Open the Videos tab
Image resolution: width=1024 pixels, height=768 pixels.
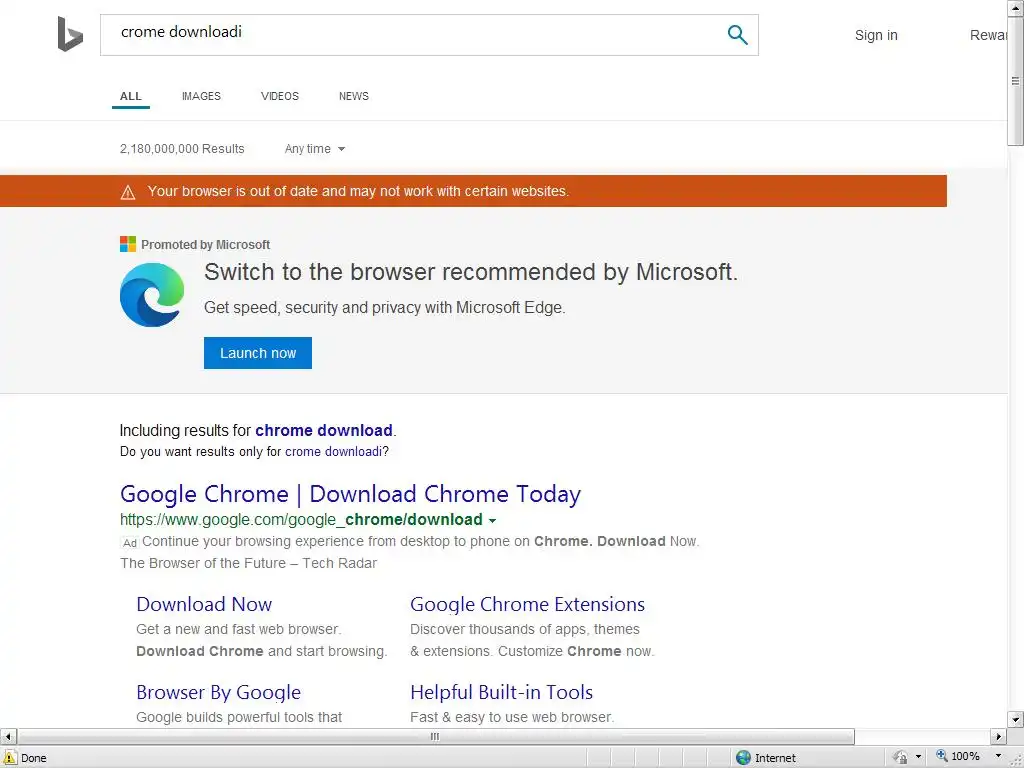pyautogui.click(x=280, y=96)
